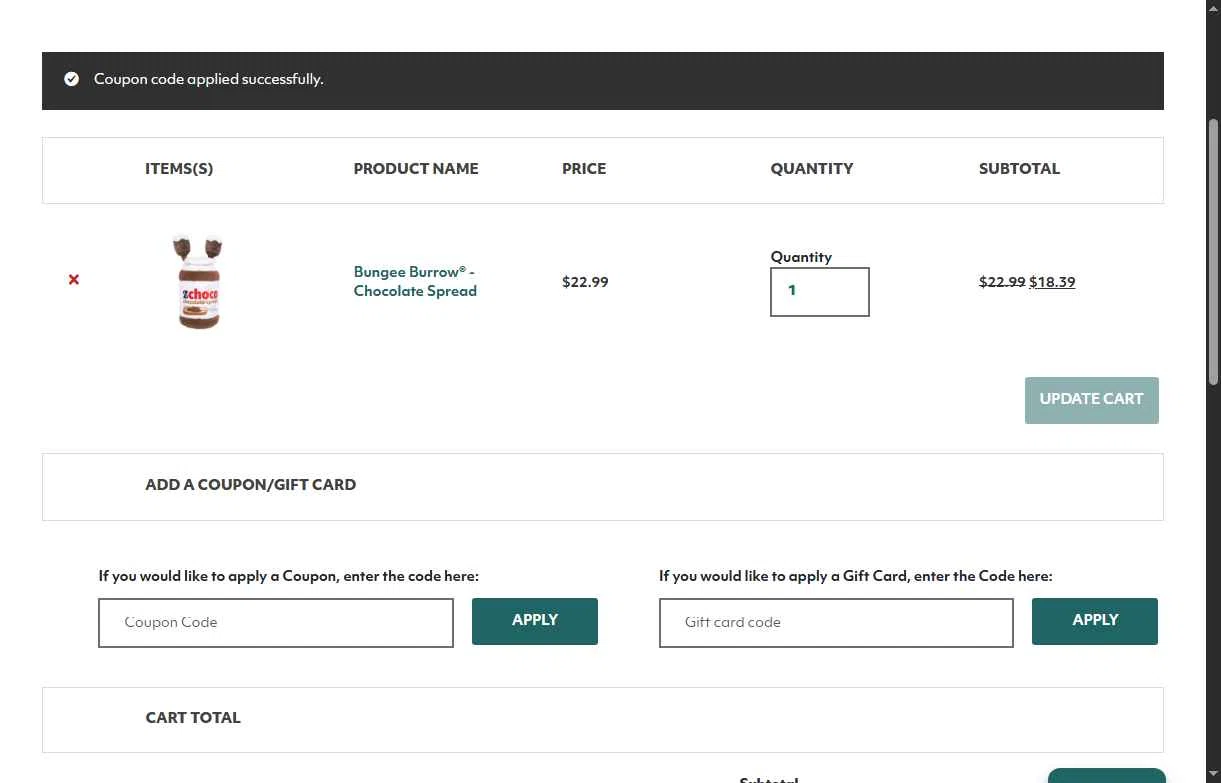Apply the gift card code
1221x783 pixels.
(1095, 621)
